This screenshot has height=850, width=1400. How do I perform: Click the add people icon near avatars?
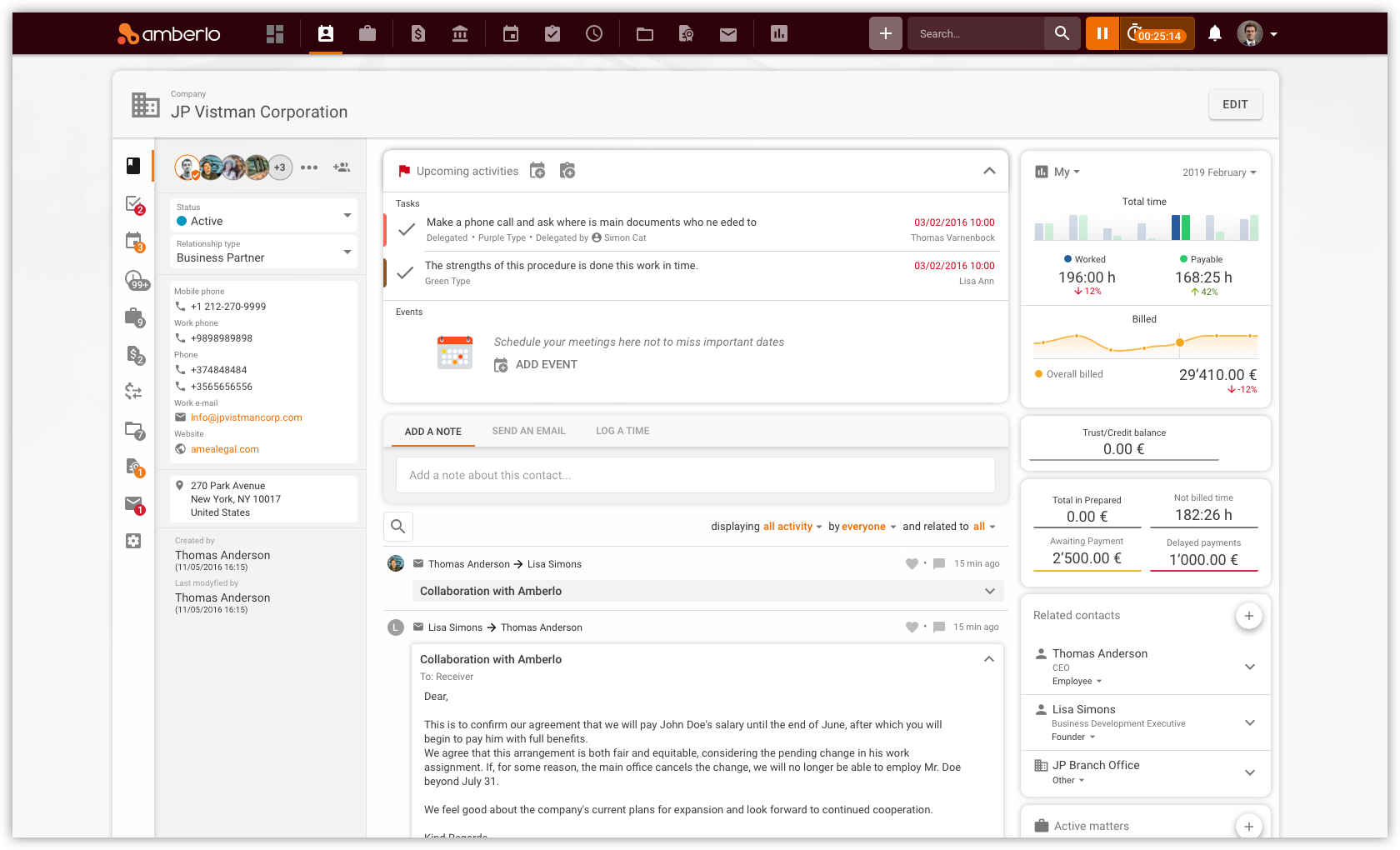coord(342,167)
